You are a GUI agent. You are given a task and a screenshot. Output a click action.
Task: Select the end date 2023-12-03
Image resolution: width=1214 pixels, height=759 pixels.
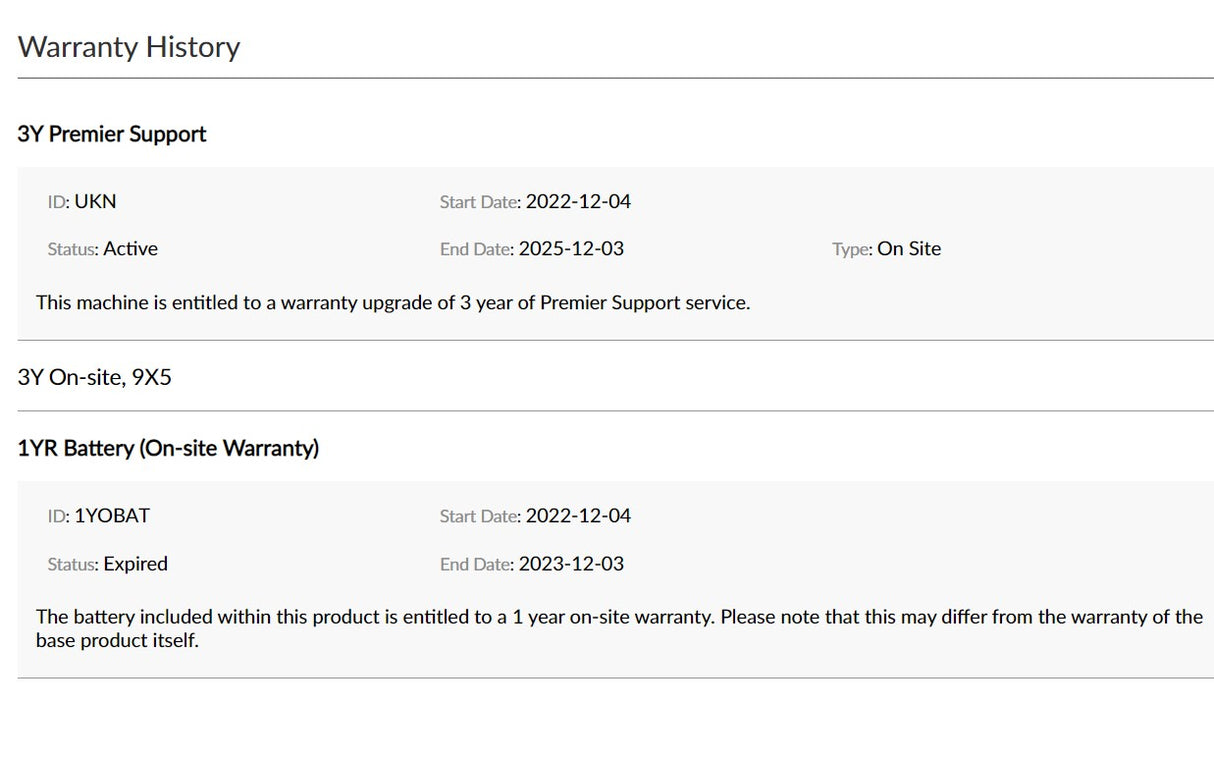[571, 564]
